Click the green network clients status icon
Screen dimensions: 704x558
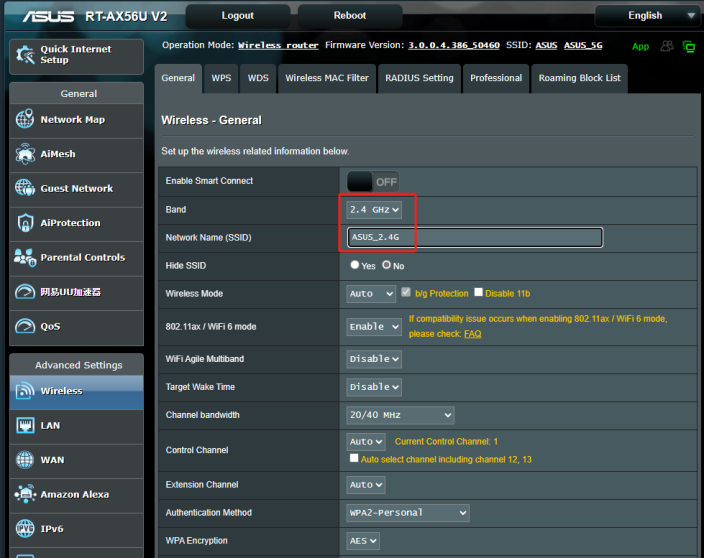[x=689, y=46]
